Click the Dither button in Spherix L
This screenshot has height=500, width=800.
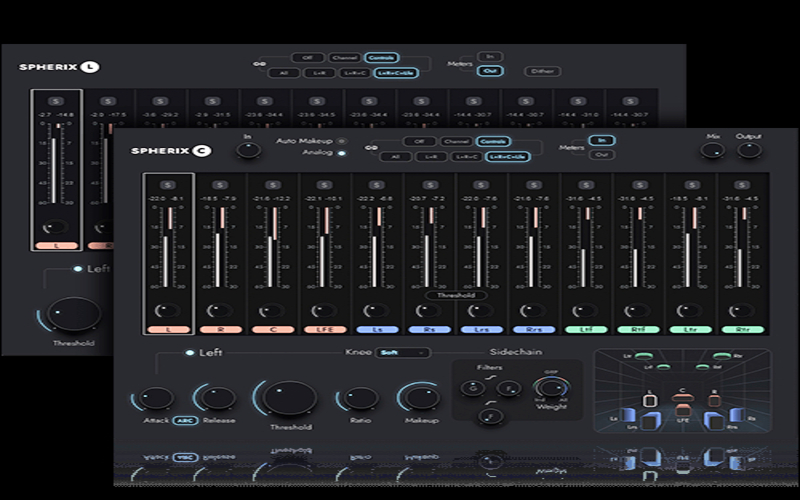[543, 71]
